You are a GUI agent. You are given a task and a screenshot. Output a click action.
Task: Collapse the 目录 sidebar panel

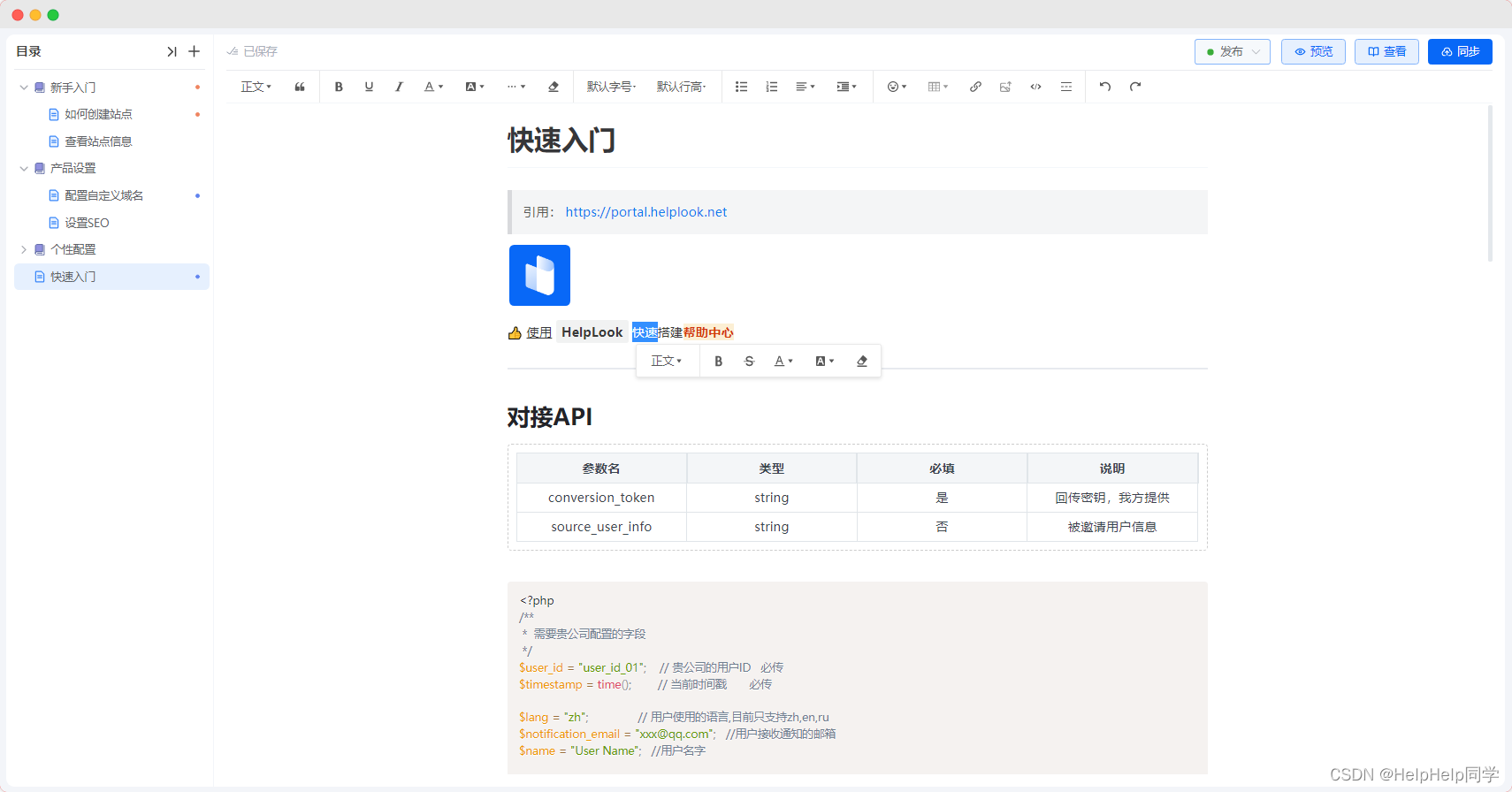(172, 52)
